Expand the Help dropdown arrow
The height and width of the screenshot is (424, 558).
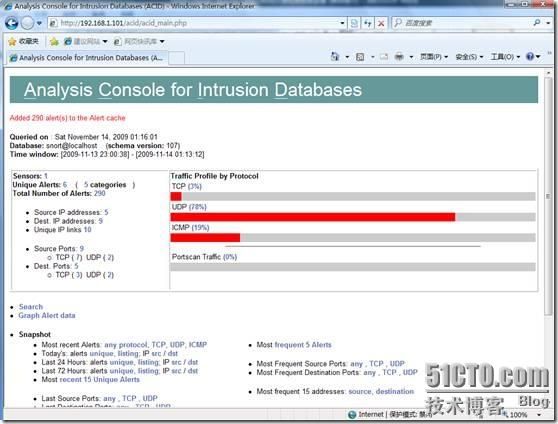click(x=538, y=57)
